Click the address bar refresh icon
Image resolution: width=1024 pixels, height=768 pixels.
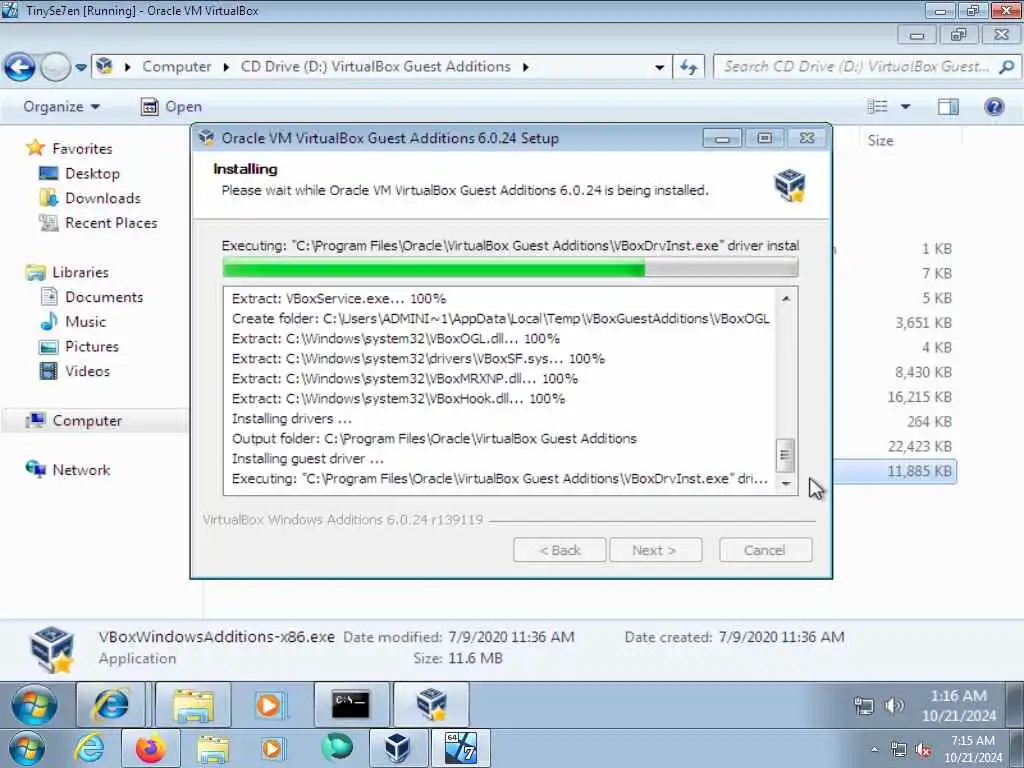tap(689, 67)
